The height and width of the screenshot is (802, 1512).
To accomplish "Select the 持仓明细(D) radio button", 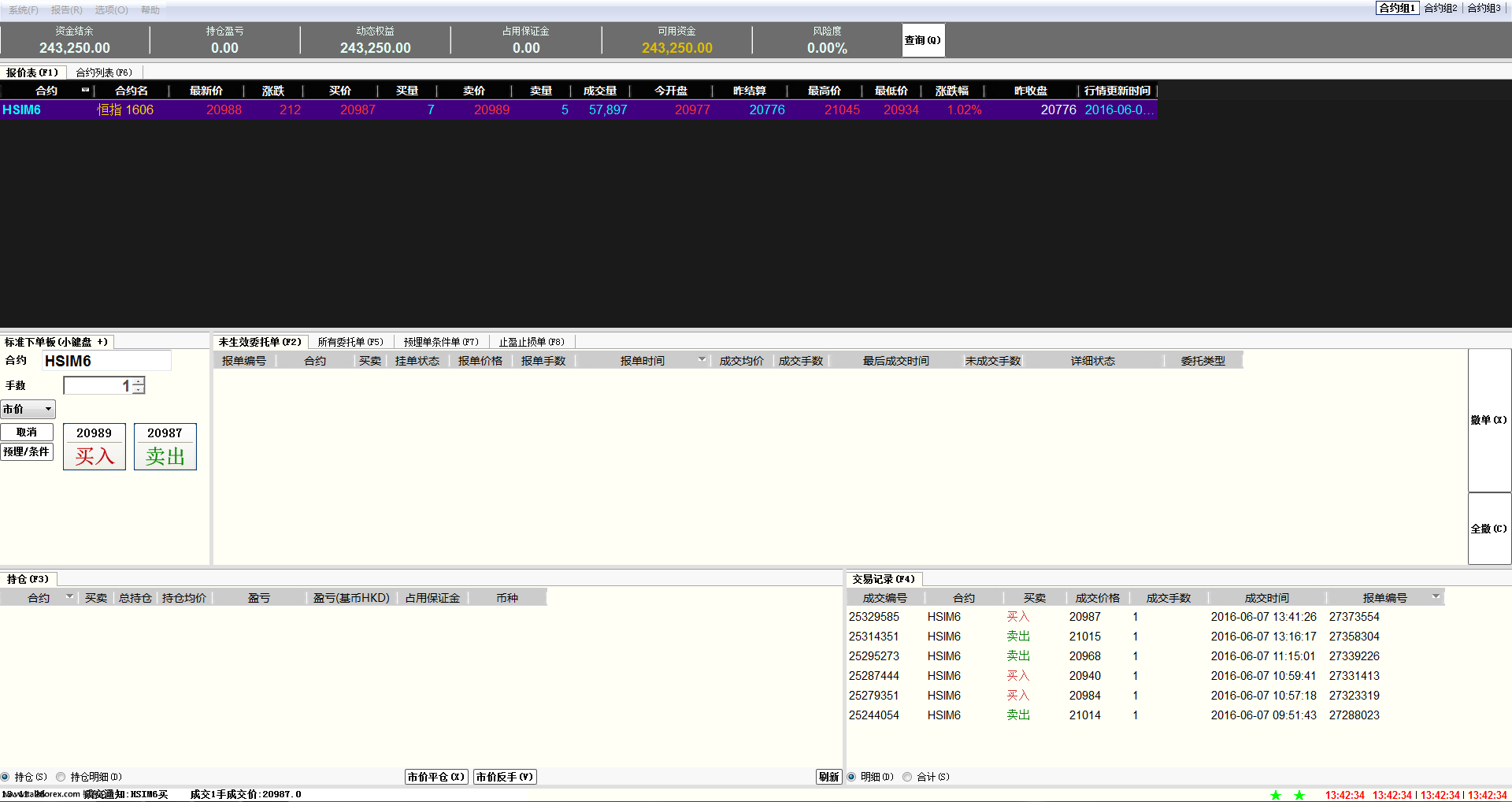I will pos(61,777).
